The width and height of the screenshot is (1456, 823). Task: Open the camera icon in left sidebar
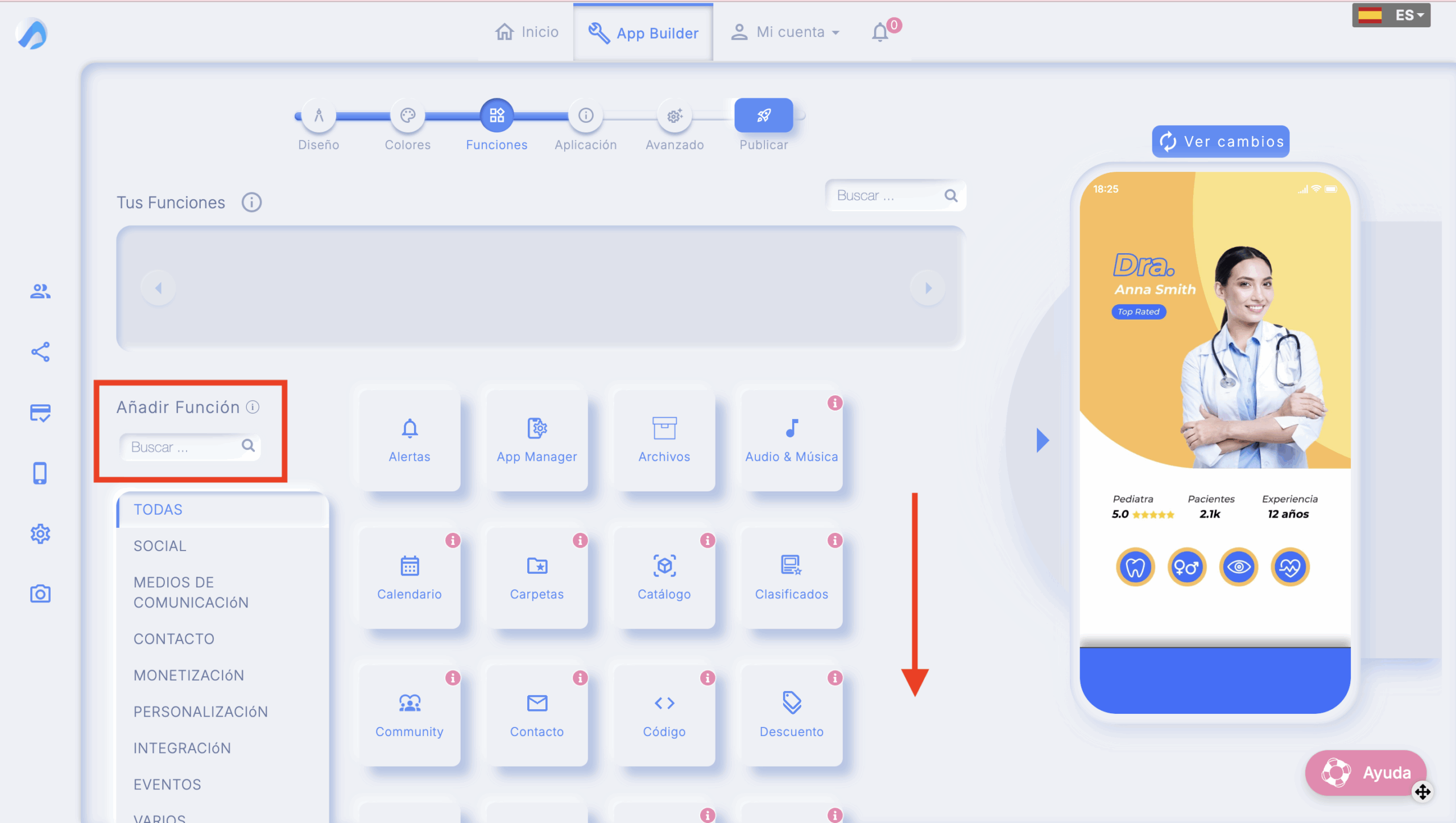(40, 594)
